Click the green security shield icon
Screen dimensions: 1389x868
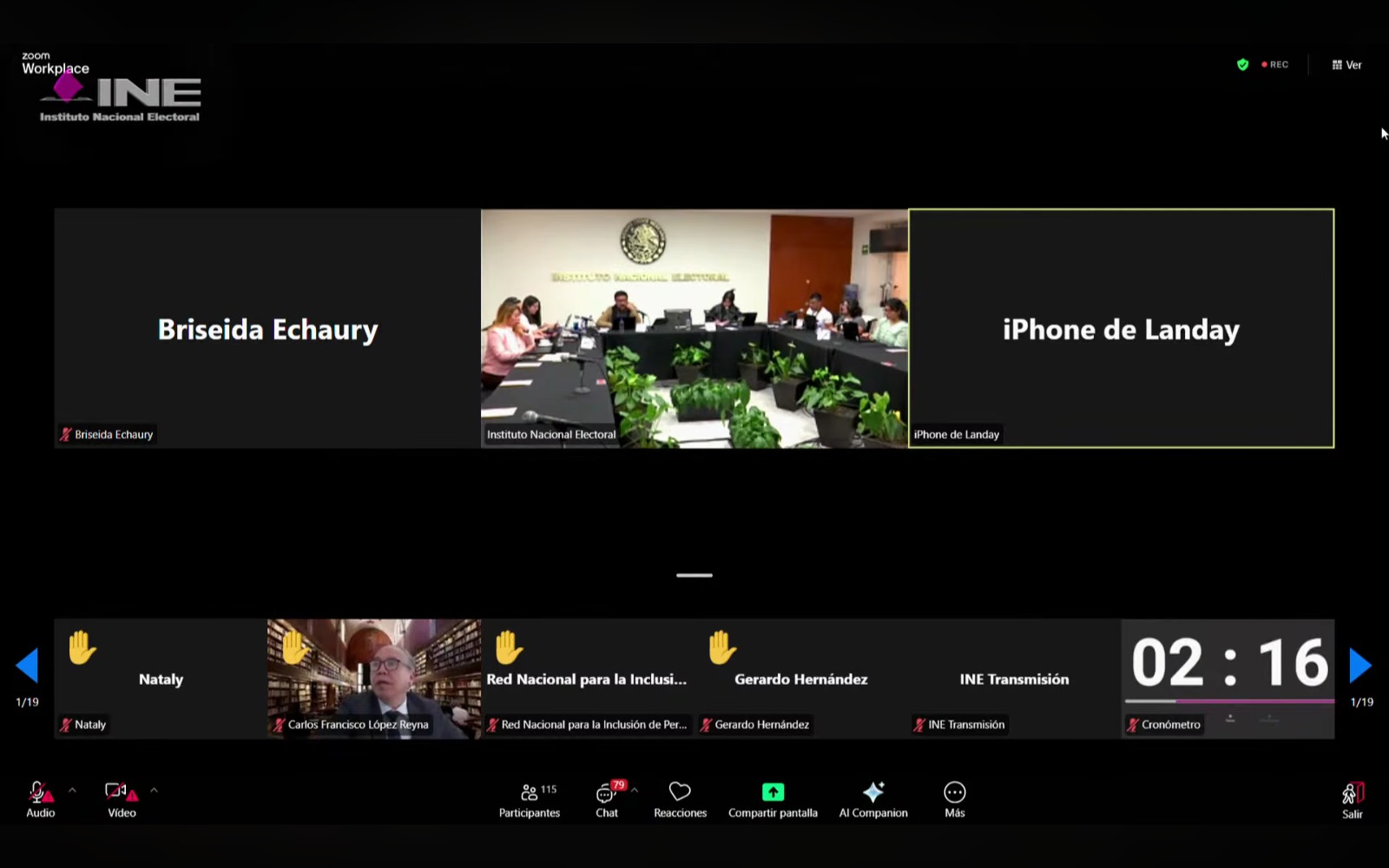[1242, 65]
